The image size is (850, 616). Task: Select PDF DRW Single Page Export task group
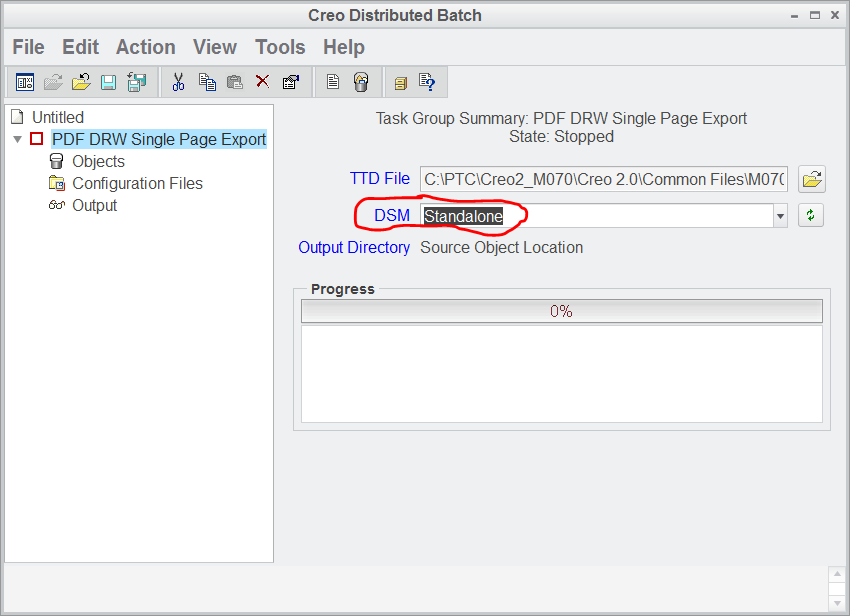[159, 139]
